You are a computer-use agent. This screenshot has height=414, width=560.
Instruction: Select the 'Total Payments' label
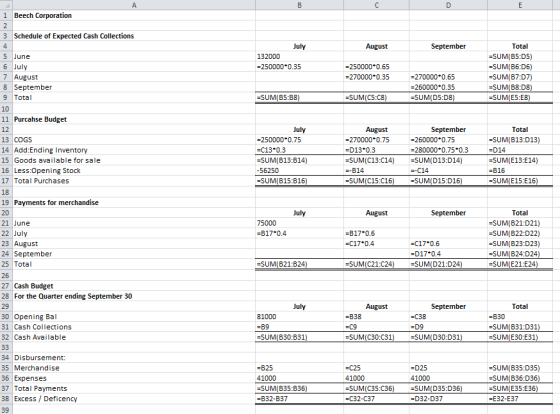(134, 388)
